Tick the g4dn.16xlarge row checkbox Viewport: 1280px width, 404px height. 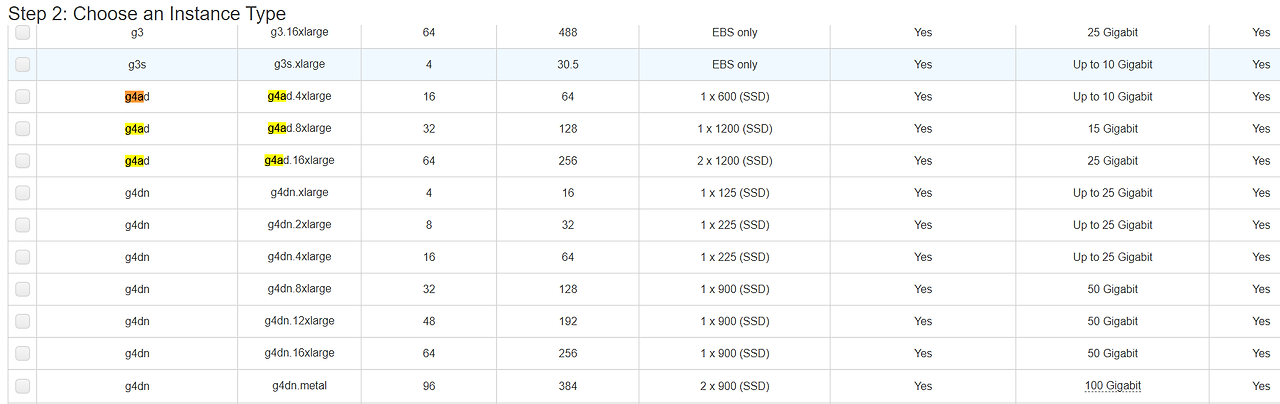click(x=22, y=353)
